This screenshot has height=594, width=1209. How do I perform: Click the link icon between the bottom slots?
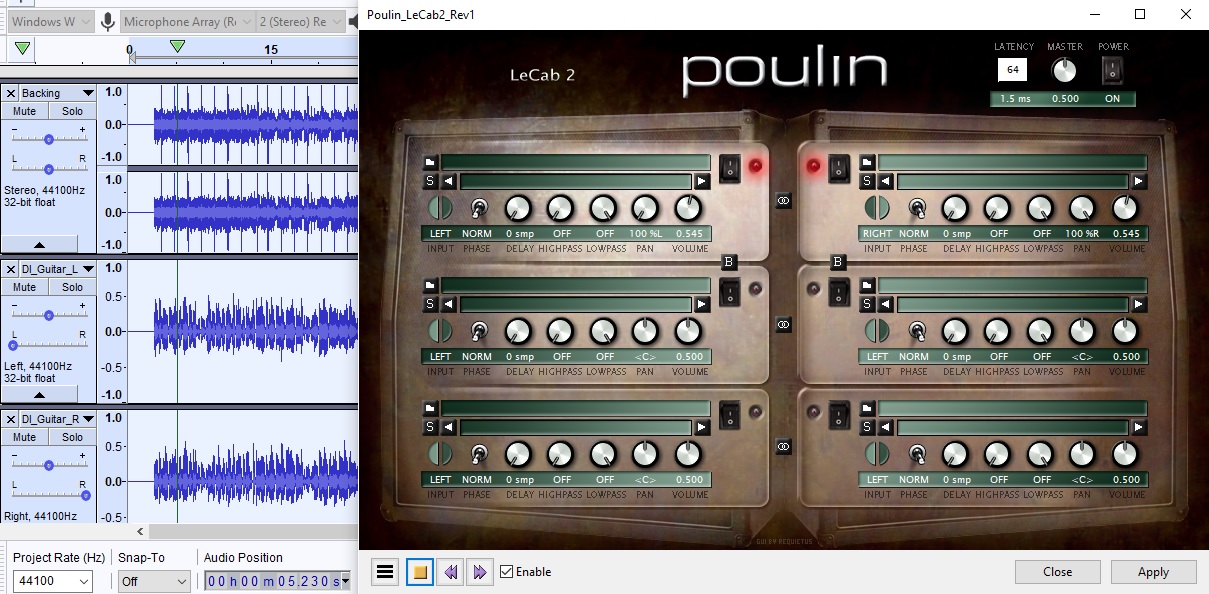pyautogui.click(x=783, y=447)
